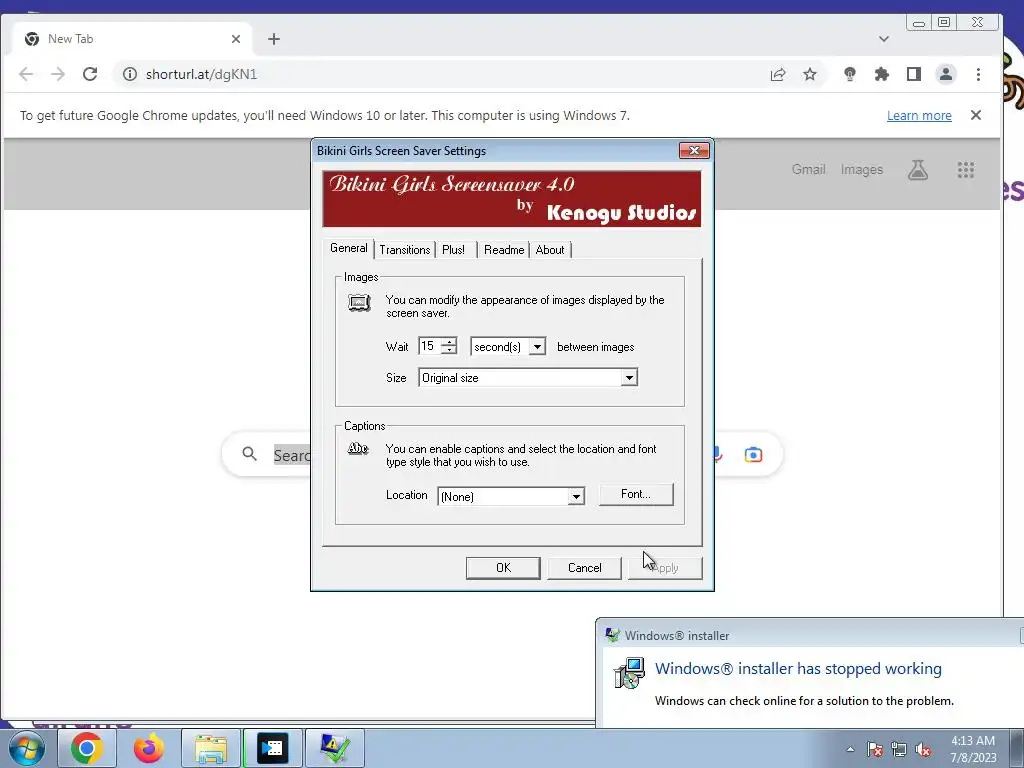Click the Google search magnifier icon

click(x=249, y=454)
